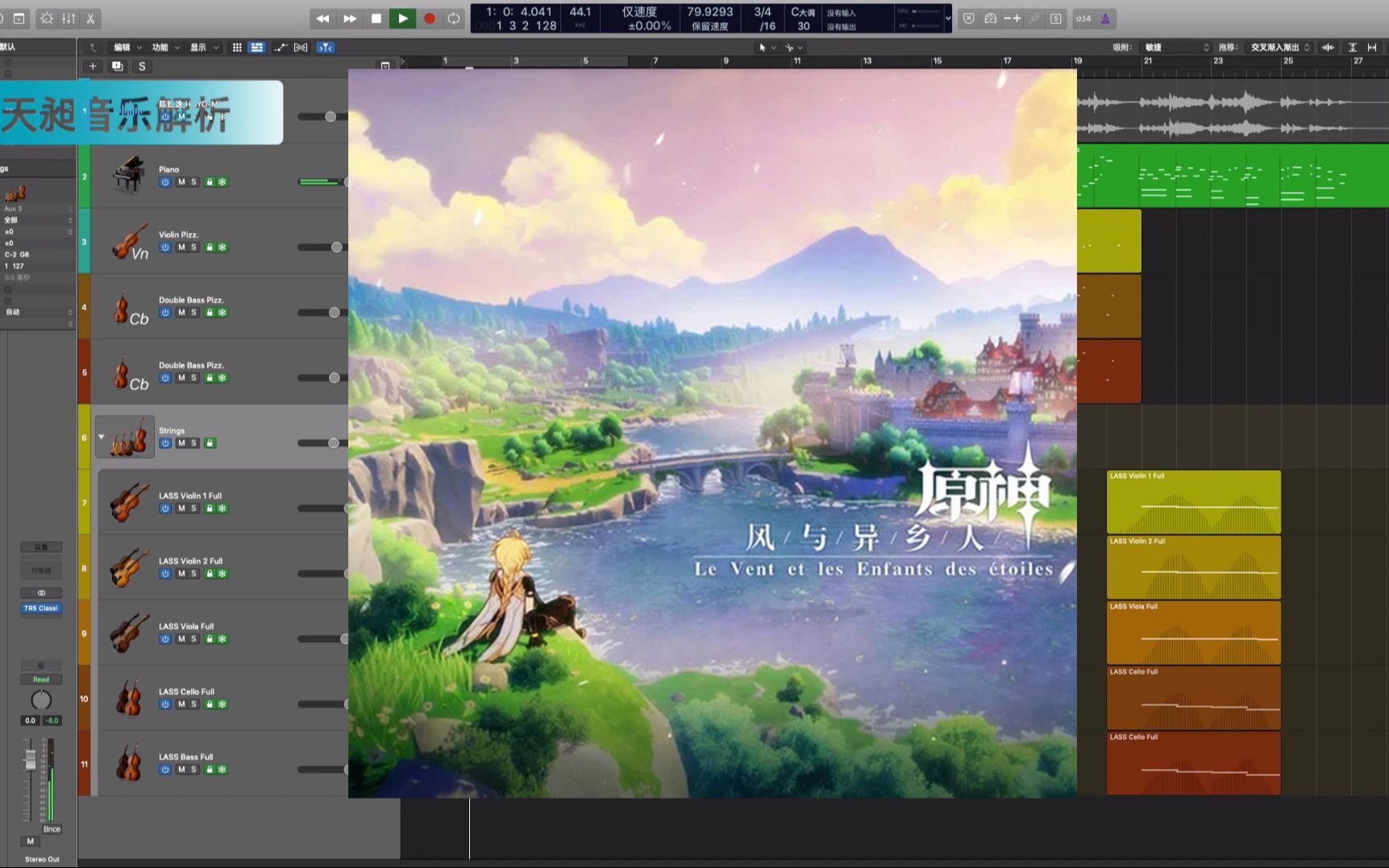
Task: Click the Solo S icon in control bar
Action: (x=1056, y=19)
